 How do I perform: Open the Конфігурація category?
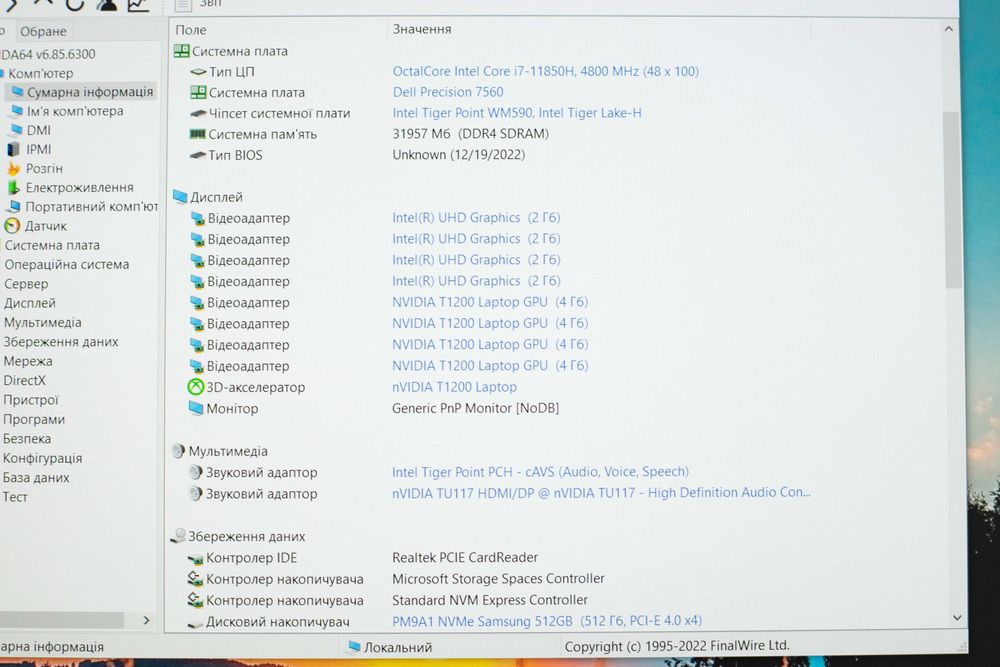[x=42, y=458]
